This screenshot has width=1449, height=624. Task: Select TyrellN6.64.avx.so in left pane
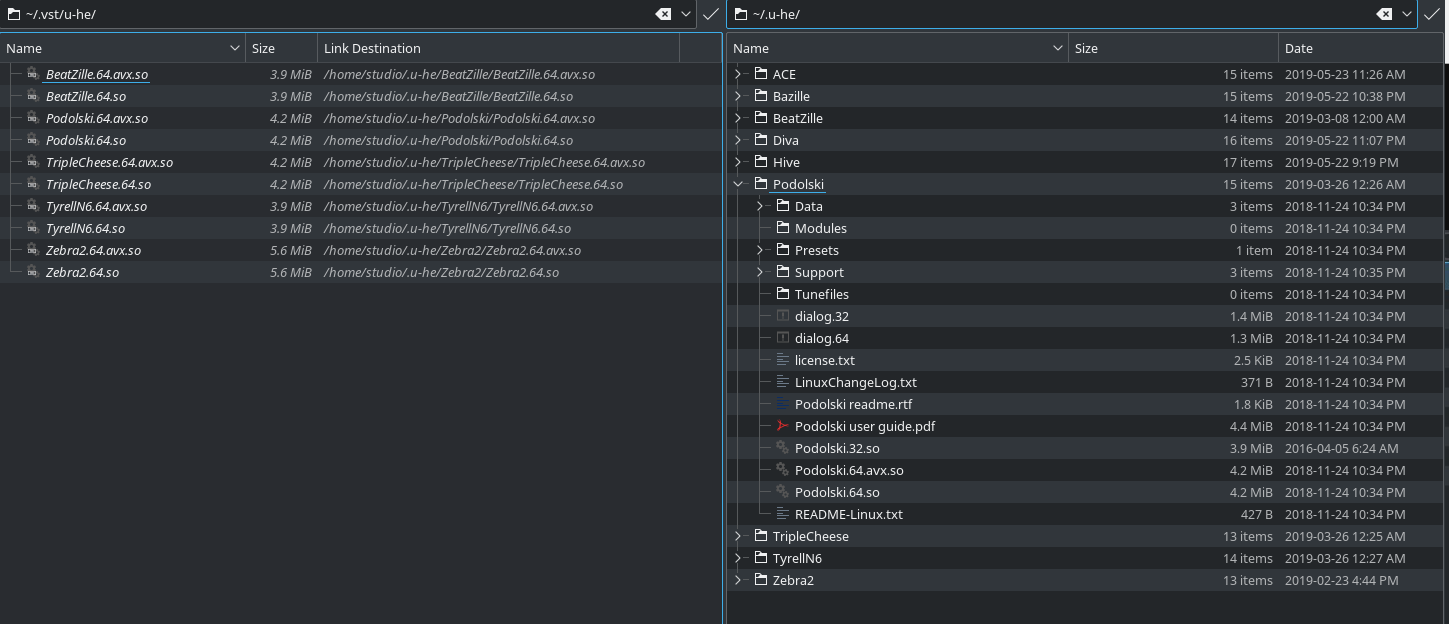click(96, 206)
